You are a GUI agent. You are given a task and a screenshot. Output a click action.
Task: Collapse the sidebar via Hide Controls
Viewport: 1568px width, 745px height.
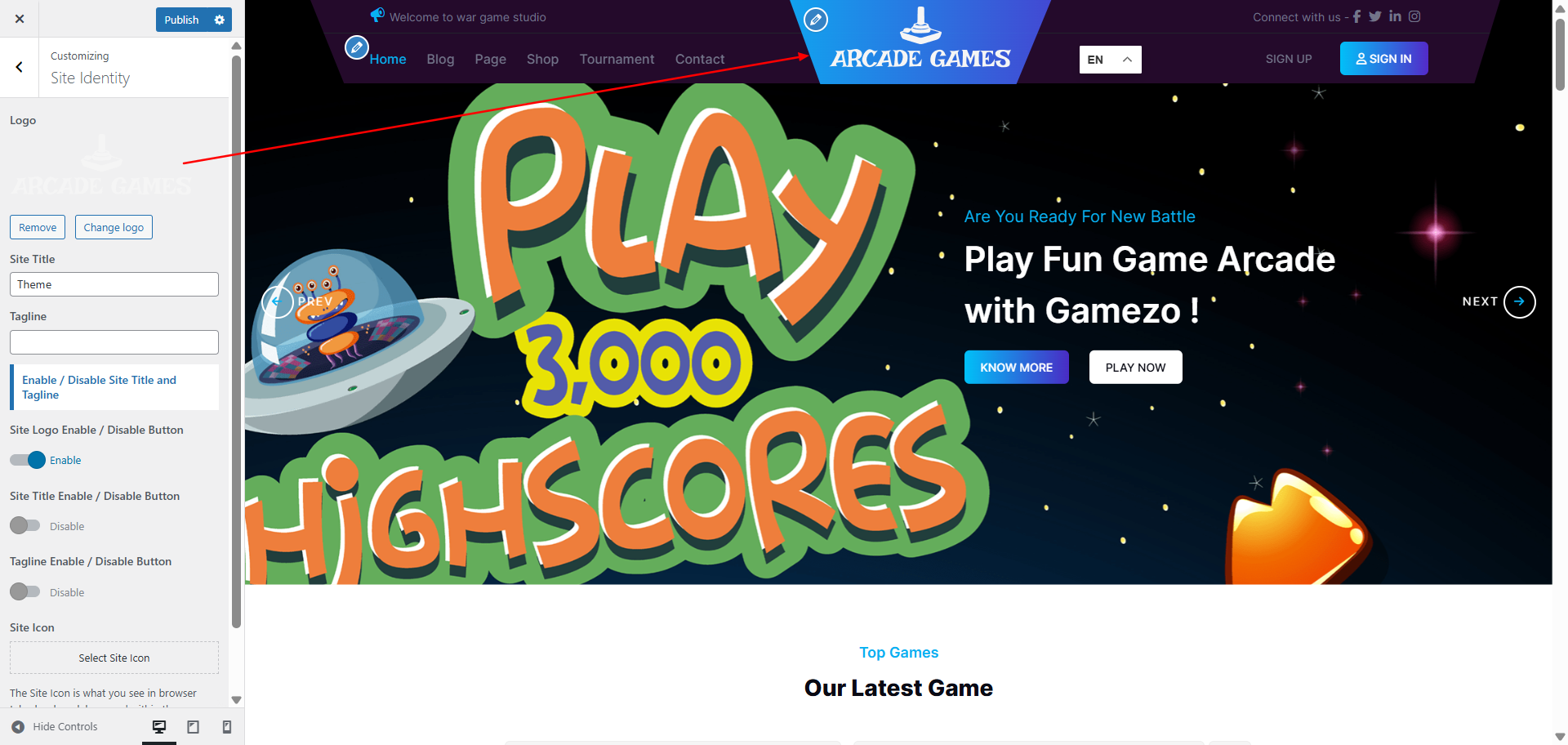click(55, 727)
